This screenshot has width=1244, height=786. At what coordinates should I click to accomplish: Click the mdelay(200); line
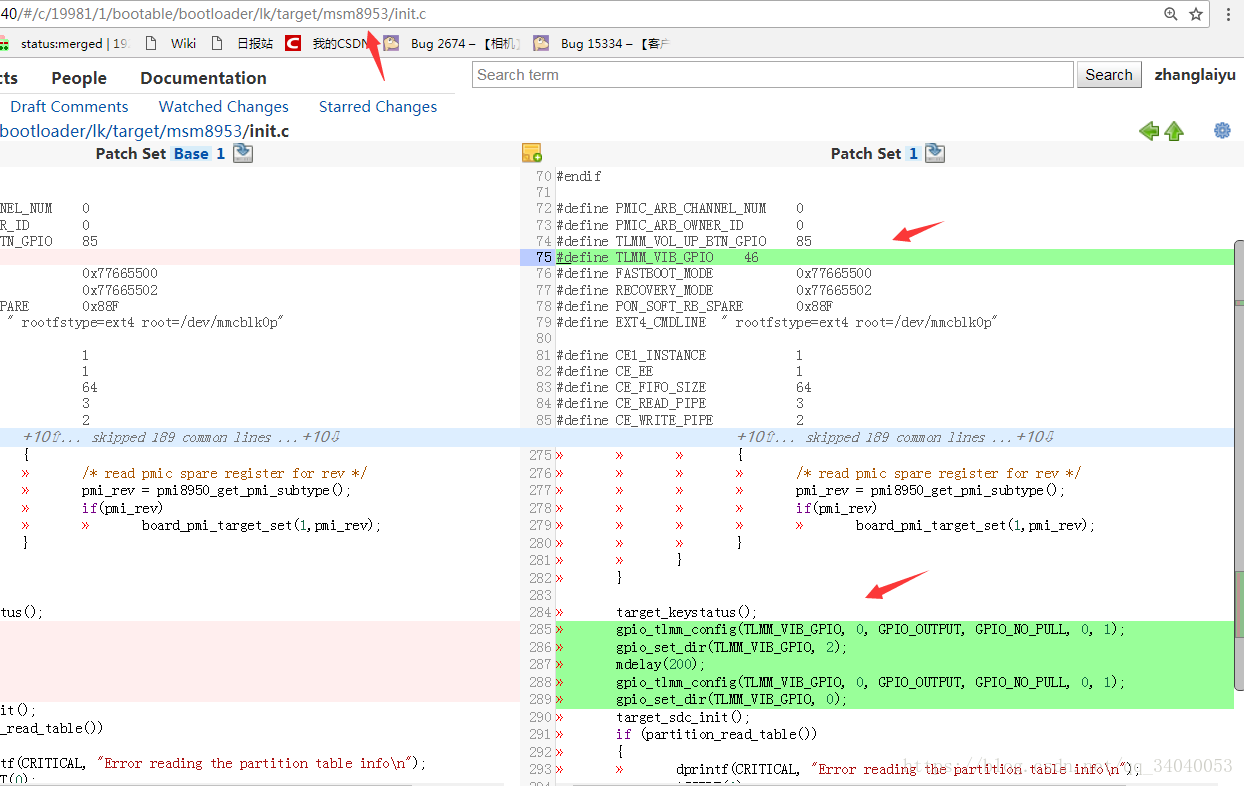(661, 664)
